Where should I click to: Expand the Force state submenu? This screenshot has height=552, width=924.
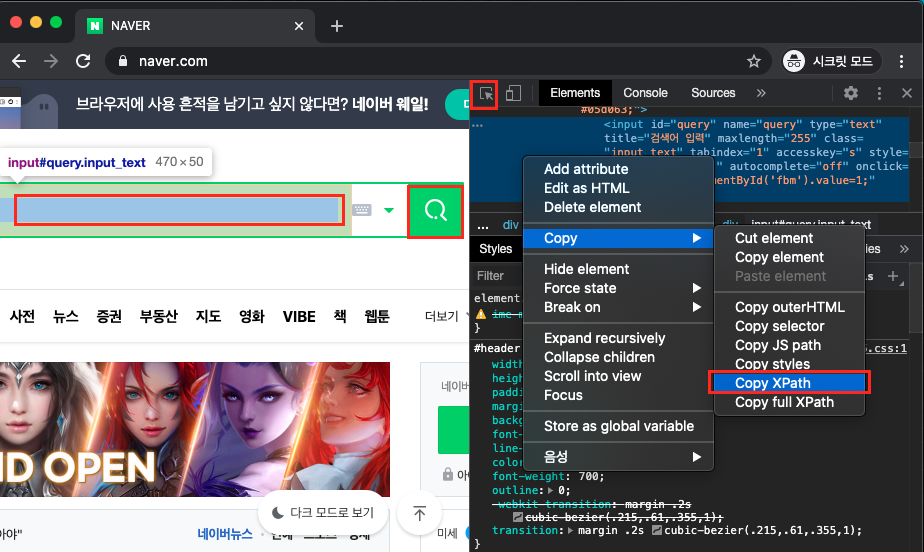pos(618,288)
